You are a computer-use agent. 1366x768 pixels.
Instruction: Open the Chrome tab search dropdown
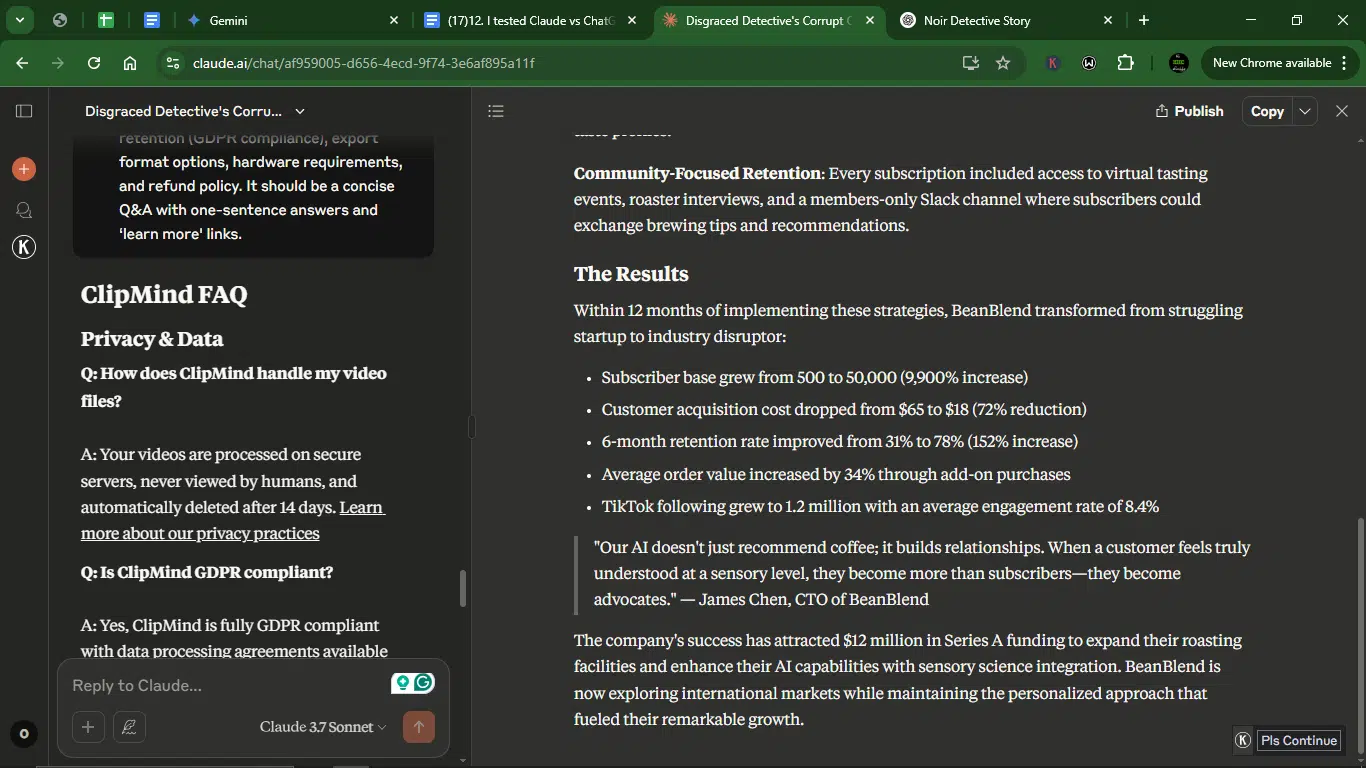[x=19, y=20]
